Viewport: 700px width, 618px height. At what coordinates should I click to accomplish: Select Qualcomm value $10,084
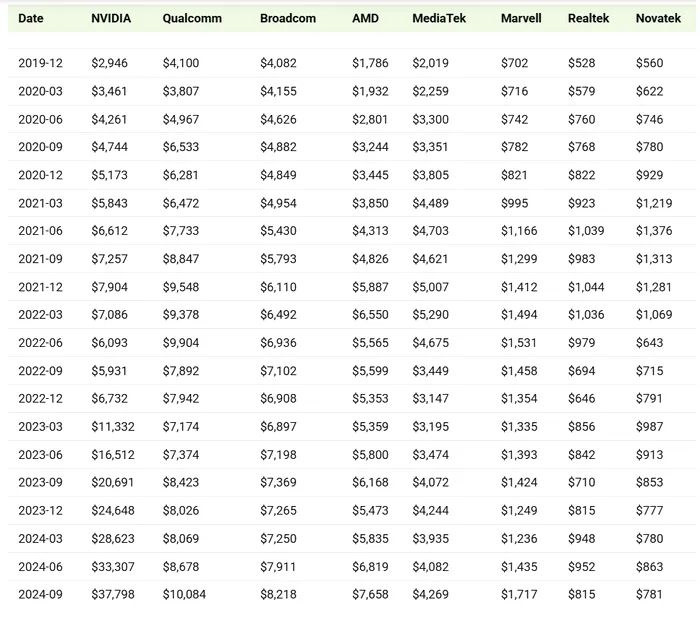pyautogui.click(x=184, y=594)
